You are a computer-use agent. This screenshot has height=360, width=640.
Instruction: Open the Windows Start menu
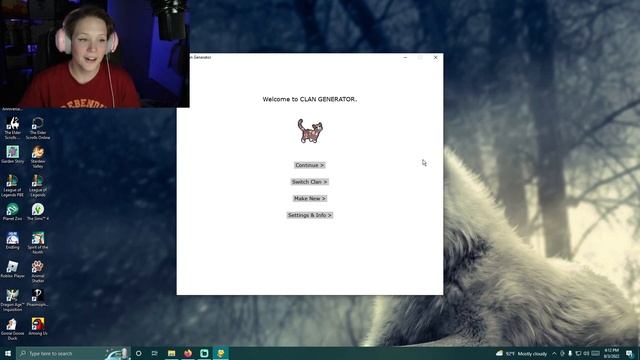tap(8, 353)
